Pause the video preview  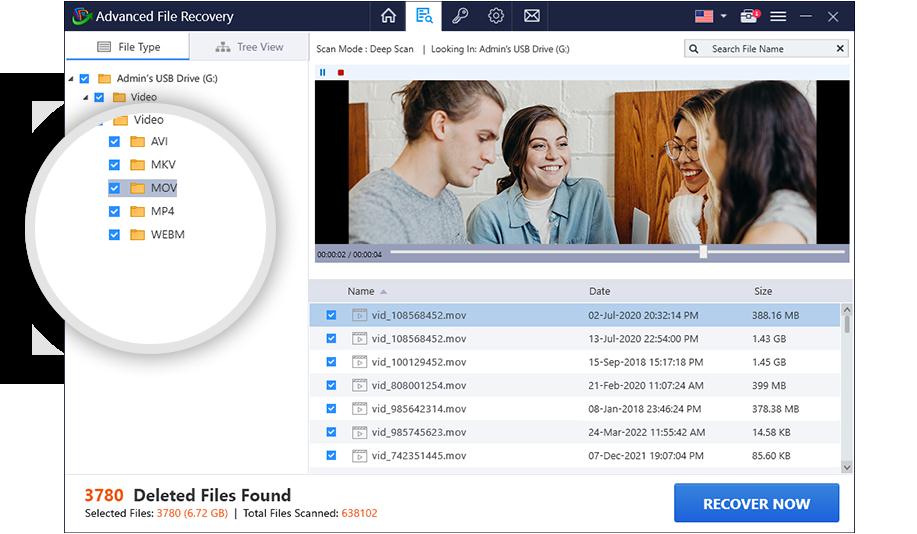pyautogui.click(x=323, y=72)
